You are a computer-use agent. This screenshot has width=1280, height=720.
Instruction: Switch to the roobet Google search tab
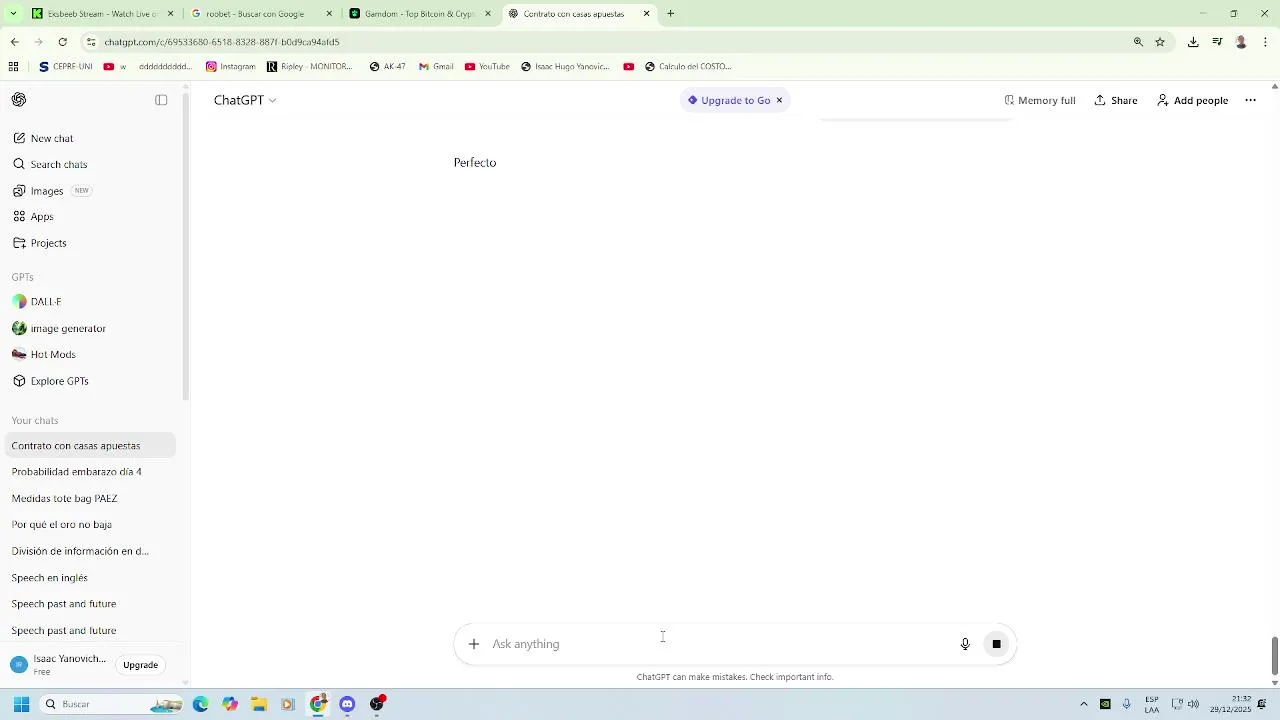(x=262, y=14)
